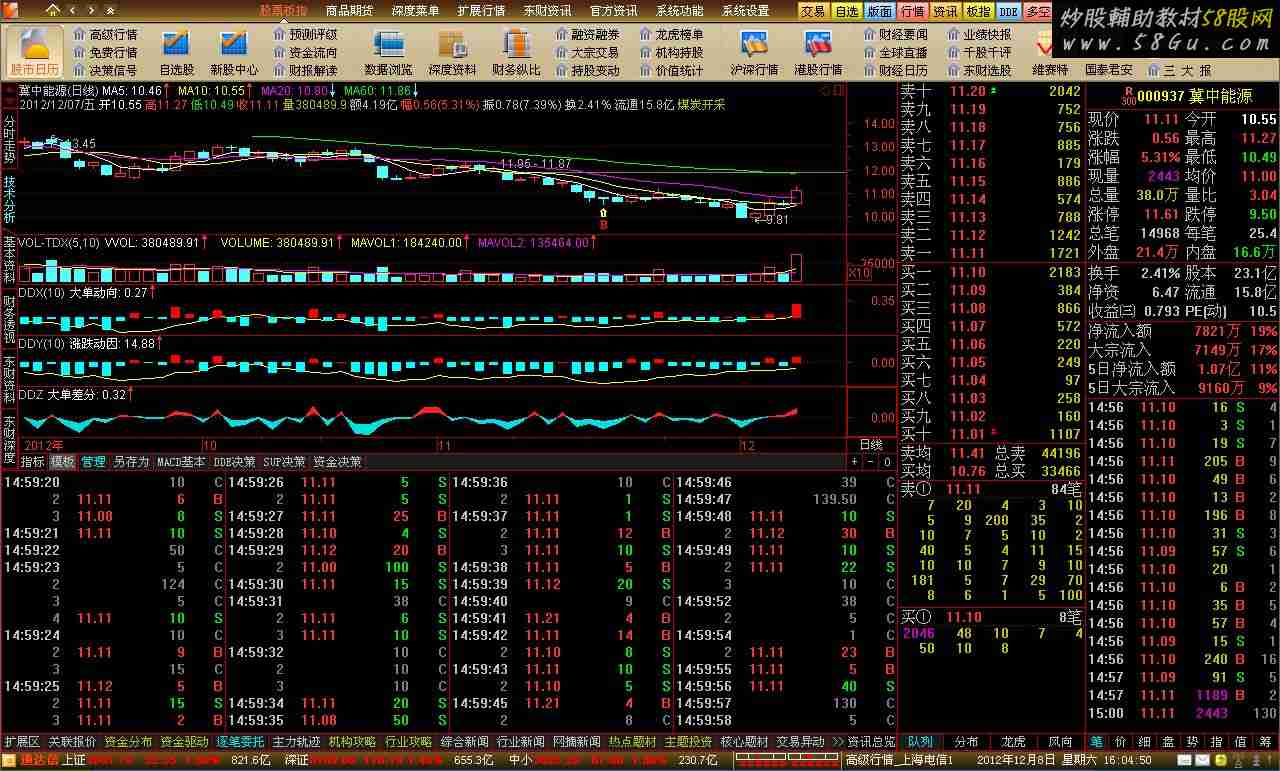The image size is (1280, 771).
Task: Select the 资金分布 bottom tab
Action: point(128,742)
